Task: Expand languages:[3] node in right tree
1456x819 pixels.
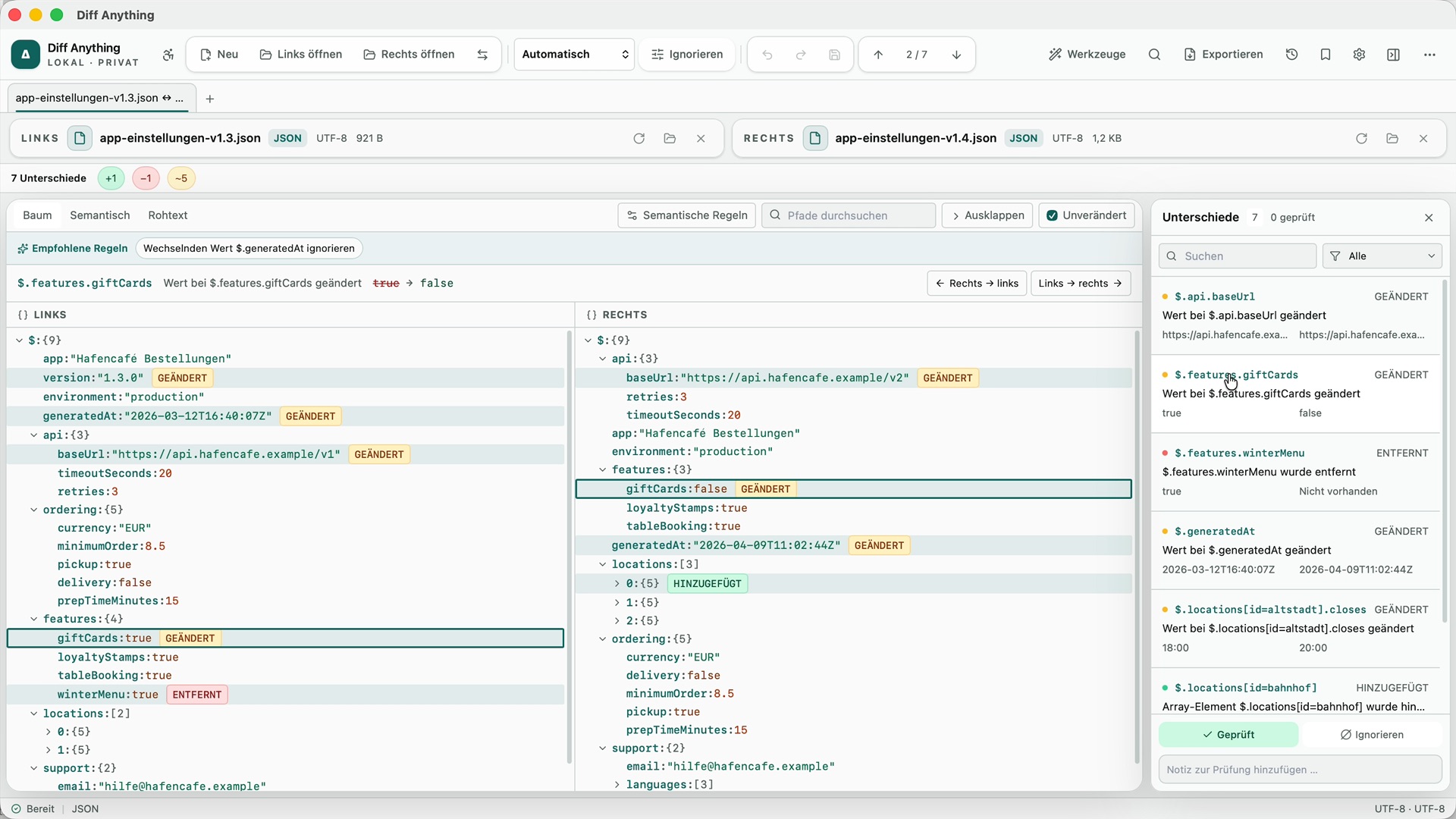Action: click(x=617, y=785)
